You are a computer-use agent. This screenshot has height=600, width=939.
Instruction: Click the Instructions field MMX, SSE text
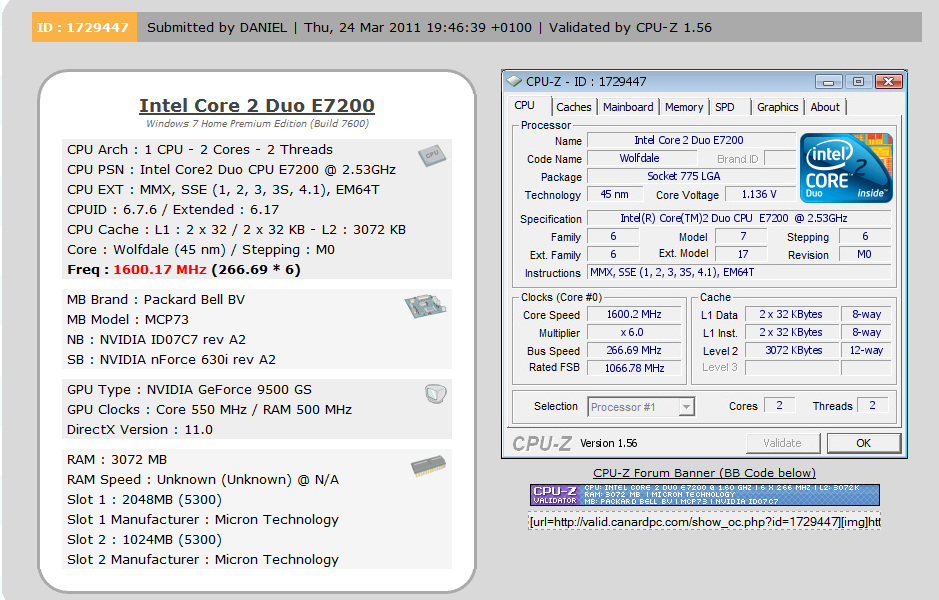[x=739, y=272]
